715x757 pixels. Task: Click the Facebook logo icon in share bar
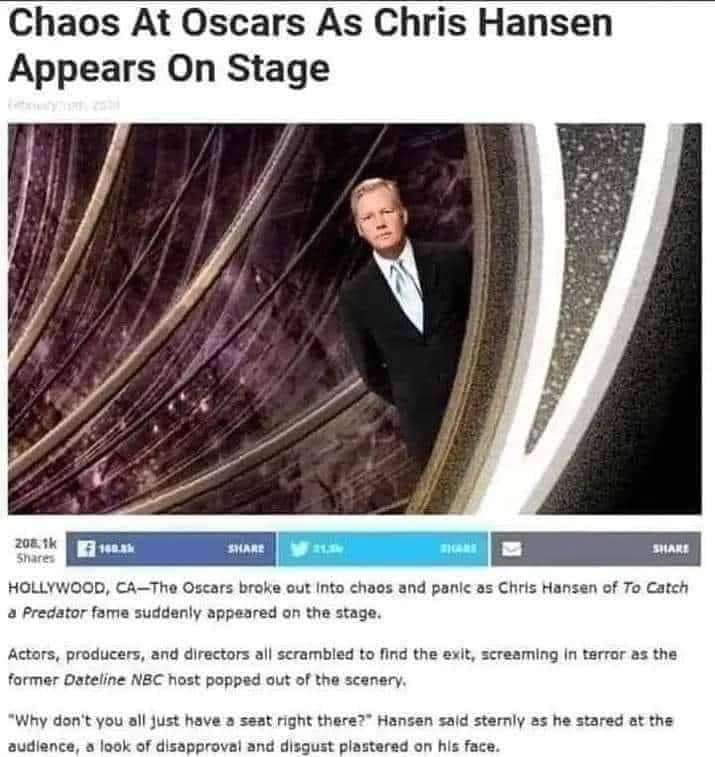[86, 549]
